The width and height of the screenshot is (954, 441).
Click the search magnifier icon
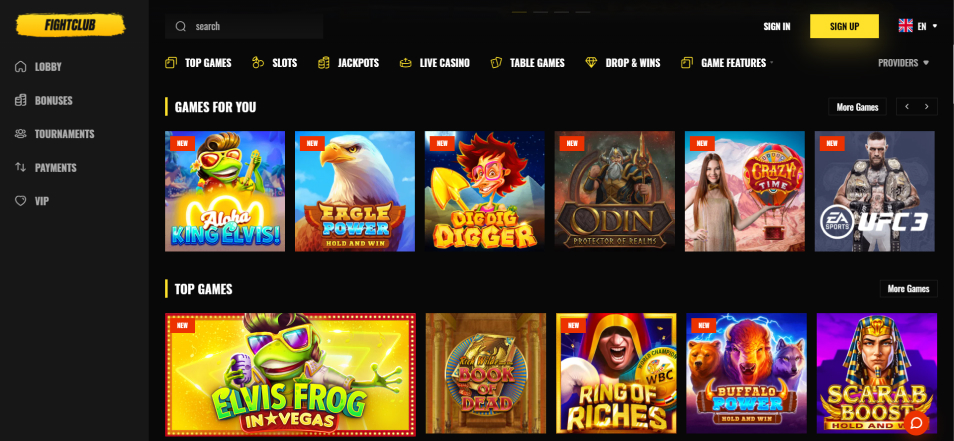(181, 26)
